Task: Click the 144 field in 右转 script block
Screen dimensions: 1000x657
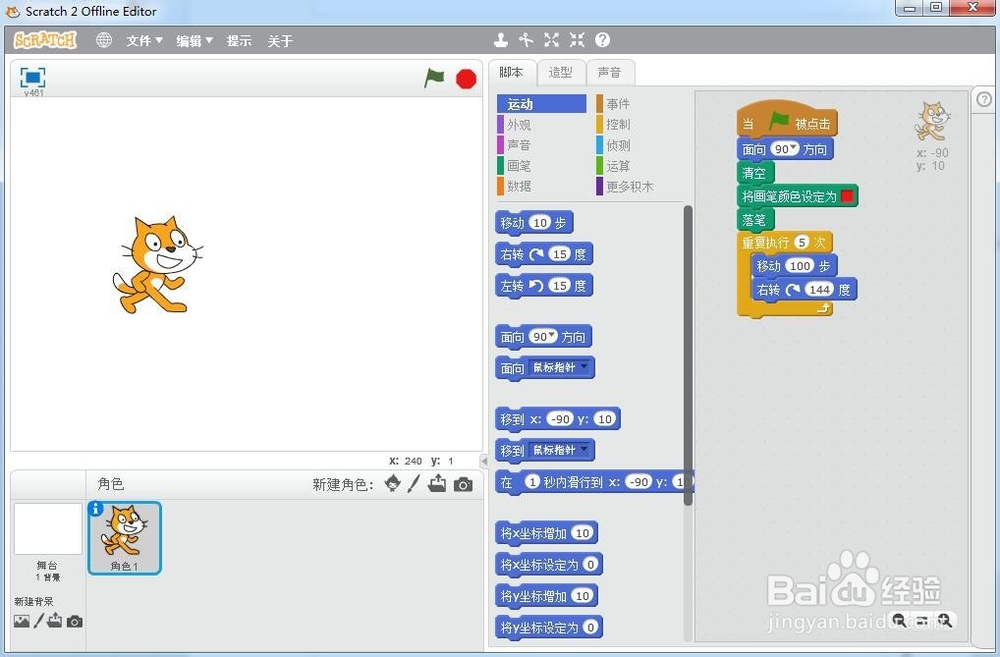Action: coord(819,289)
